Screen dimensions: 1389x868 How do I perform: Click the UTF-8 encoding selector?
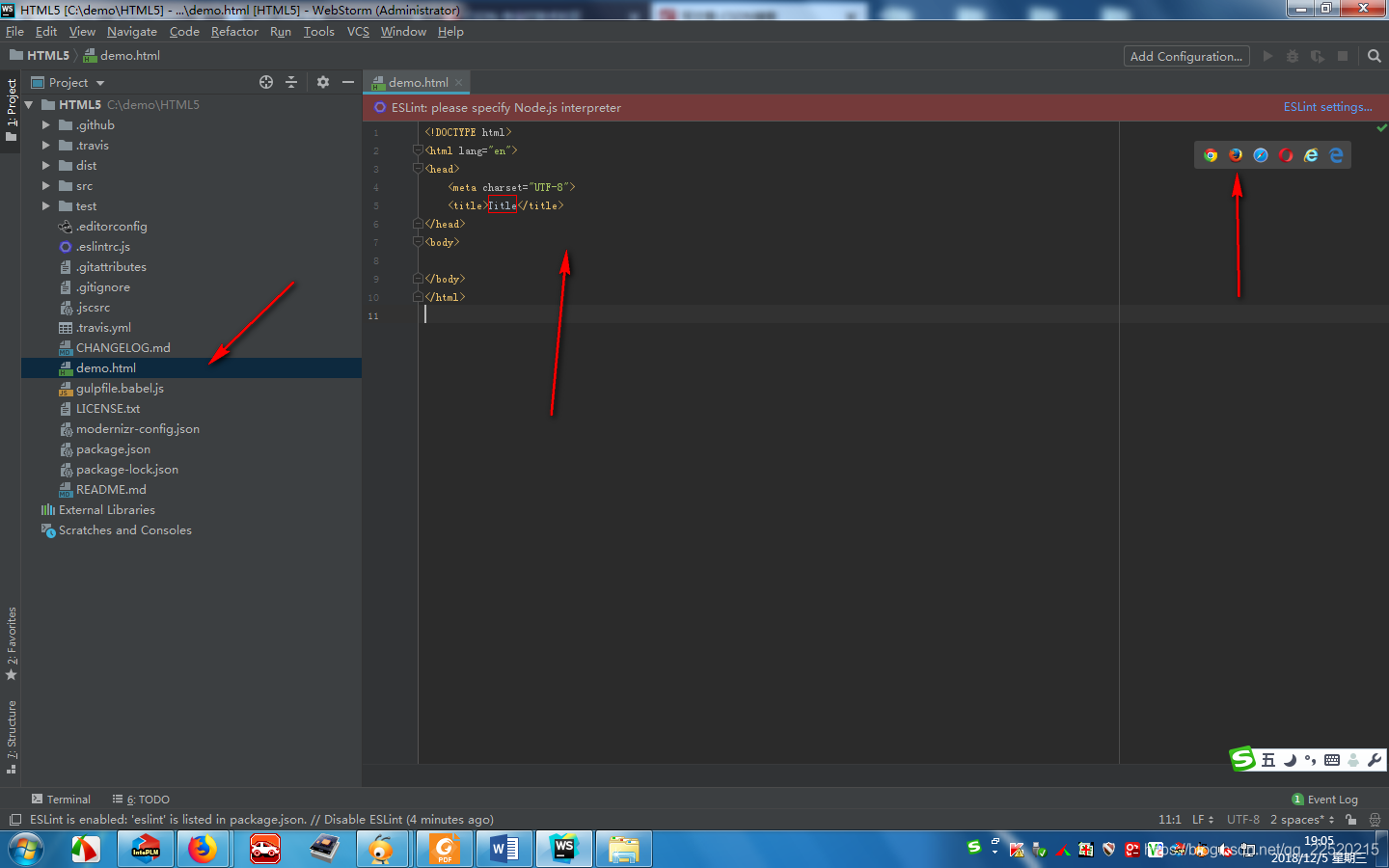click(1243, 819)
